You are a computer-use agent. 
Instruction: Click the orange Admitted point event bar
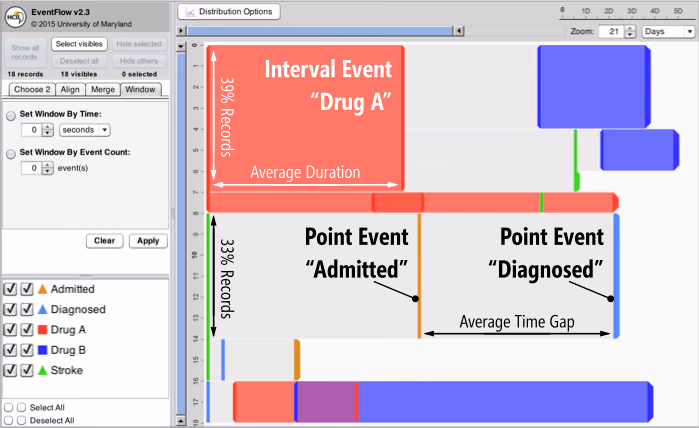[x=419, y=276]
